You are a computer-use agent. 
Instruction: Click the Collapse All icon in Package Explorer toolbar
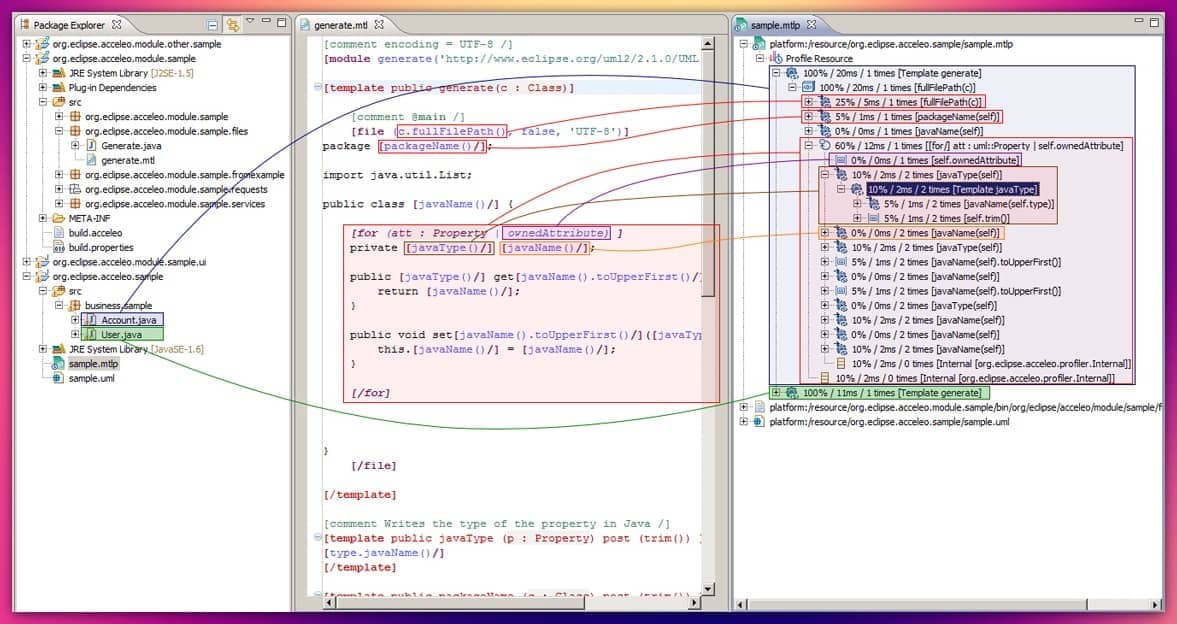click(212, 22)
